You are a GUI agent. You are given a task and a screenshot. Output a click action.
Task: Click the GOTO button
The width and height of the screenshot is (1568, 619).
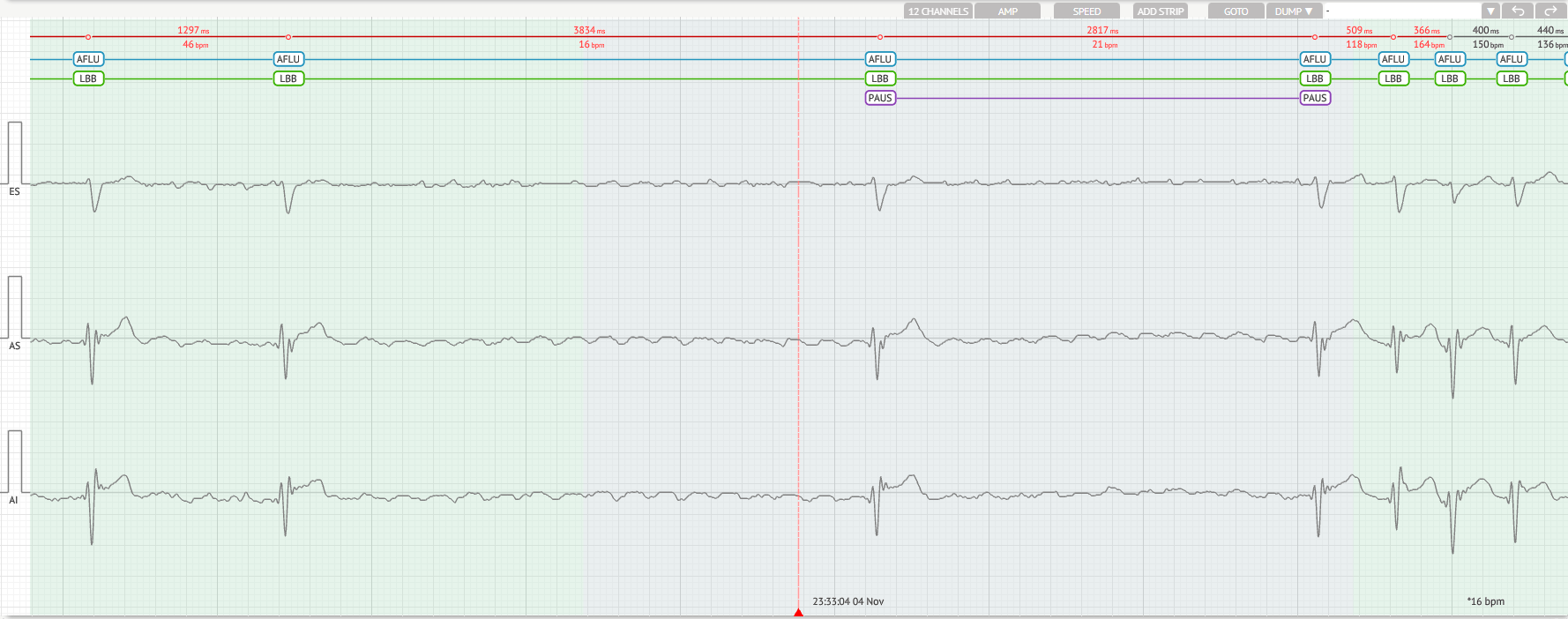pos(1236,11)
